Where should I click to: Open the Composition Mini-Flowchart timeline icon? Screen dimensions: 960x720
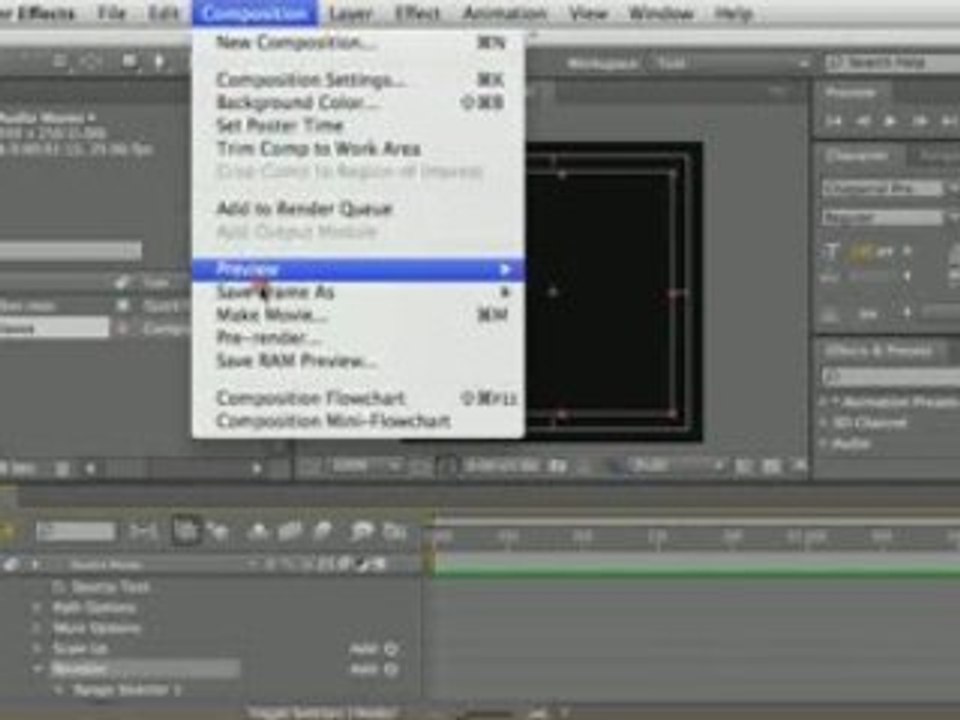pyautogui.click(x=143, y=531)
